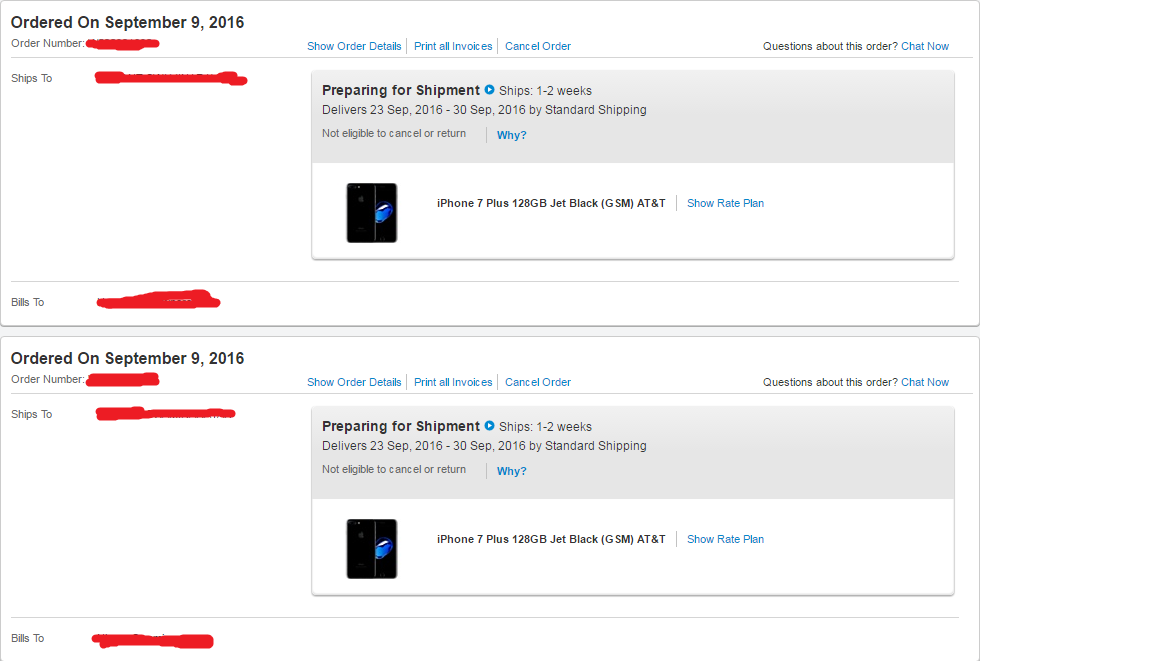The height and width of the screenshot is (661, 1152).
Task: Click second iPhone 7 Plus 128GB Jet Black title
Action: 551,539
